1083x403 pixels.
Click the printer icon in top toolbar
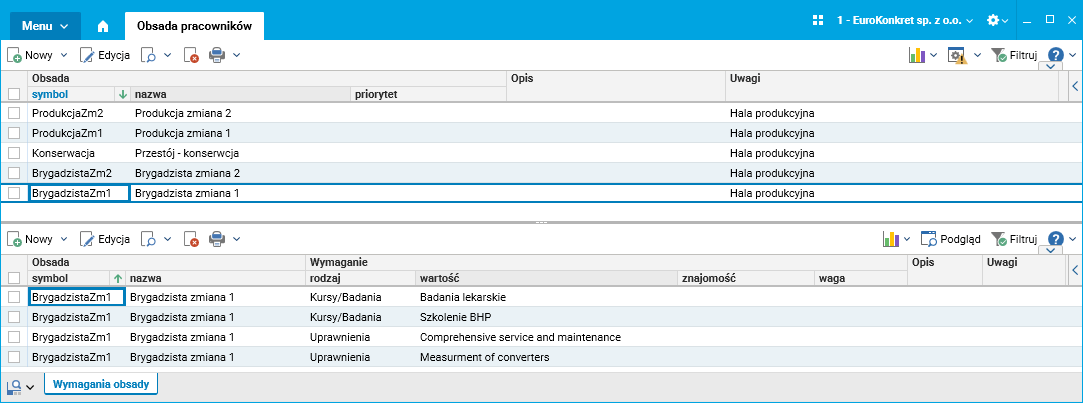click(217, 55)
